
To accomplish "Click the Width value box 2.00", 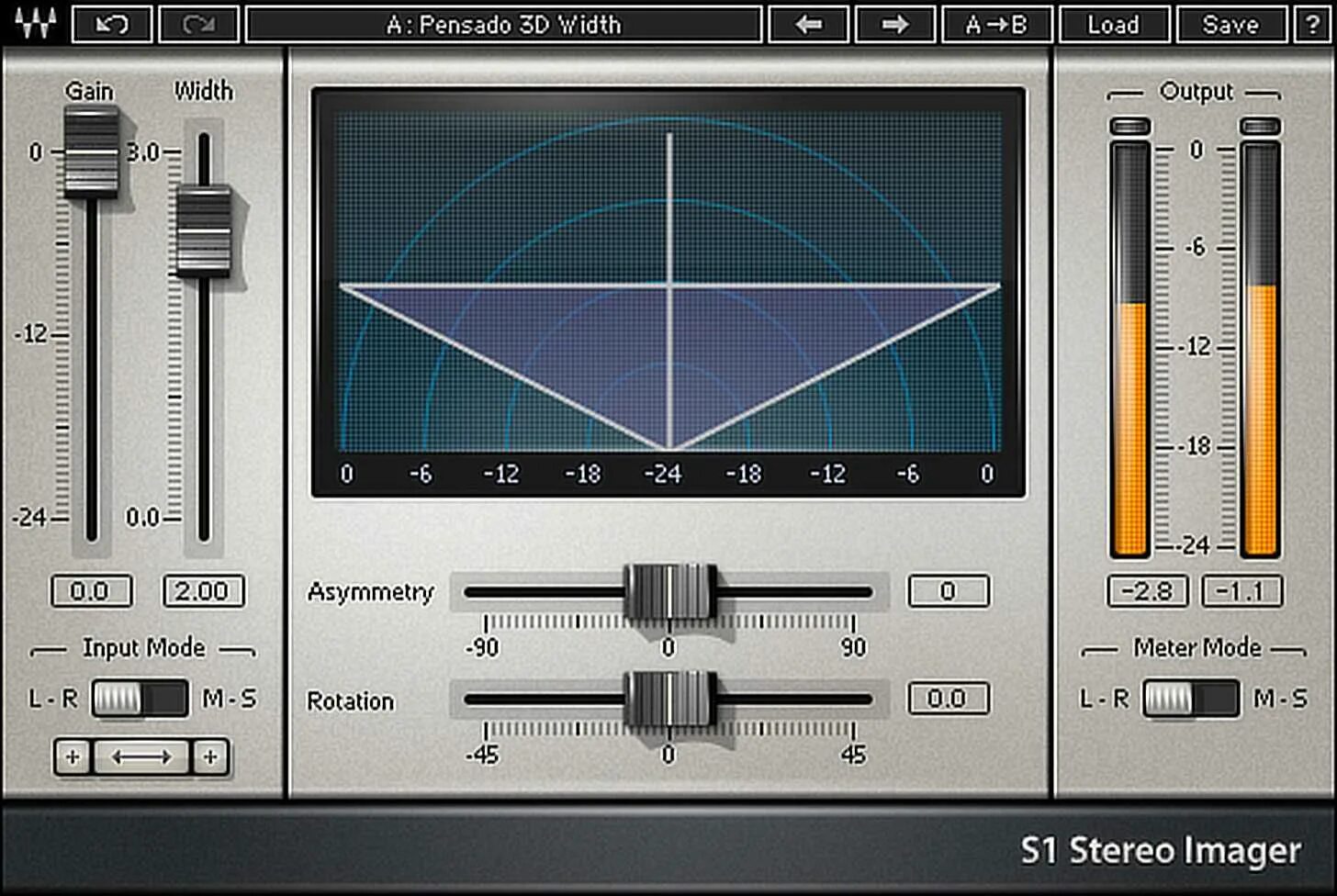I will coord(203,591).
